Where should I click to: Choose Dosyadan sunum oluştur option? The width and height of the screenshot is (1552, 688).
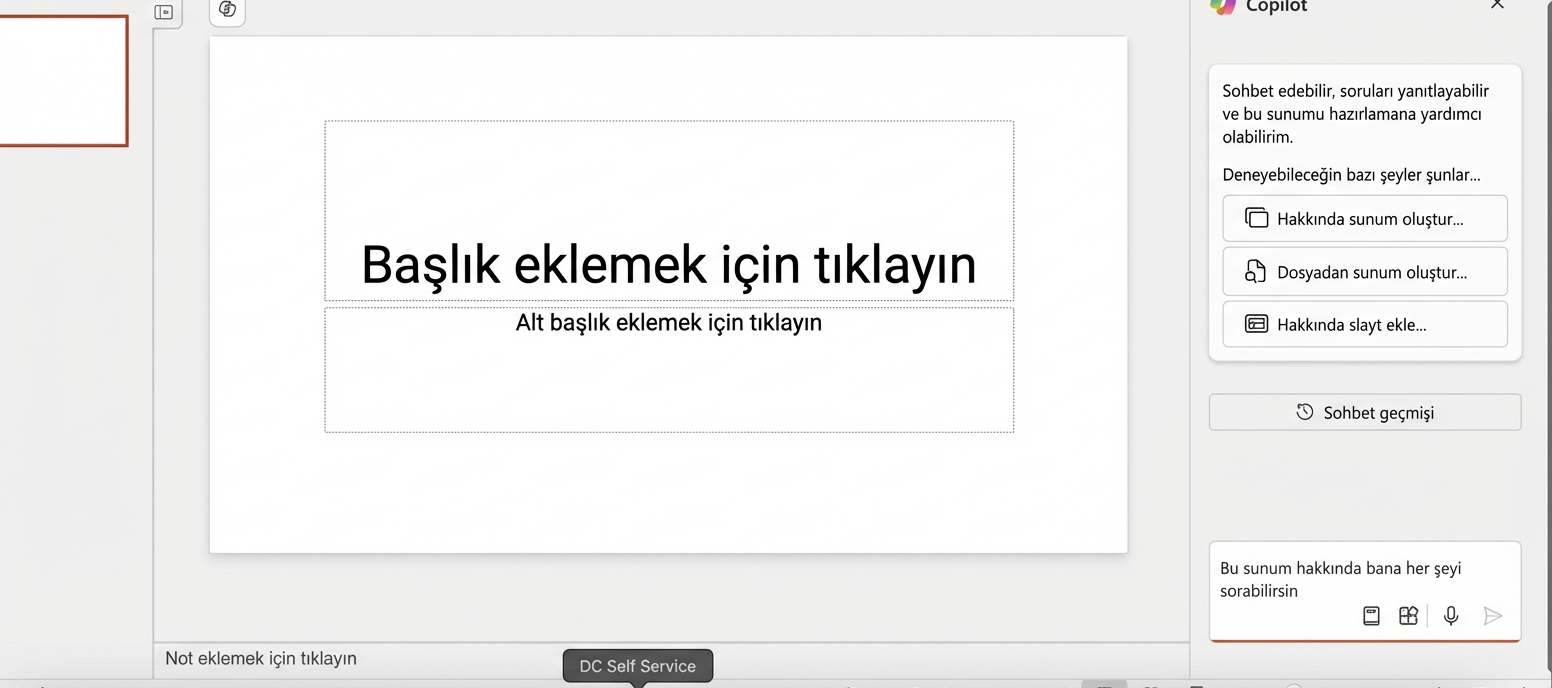pos(1364,271)
